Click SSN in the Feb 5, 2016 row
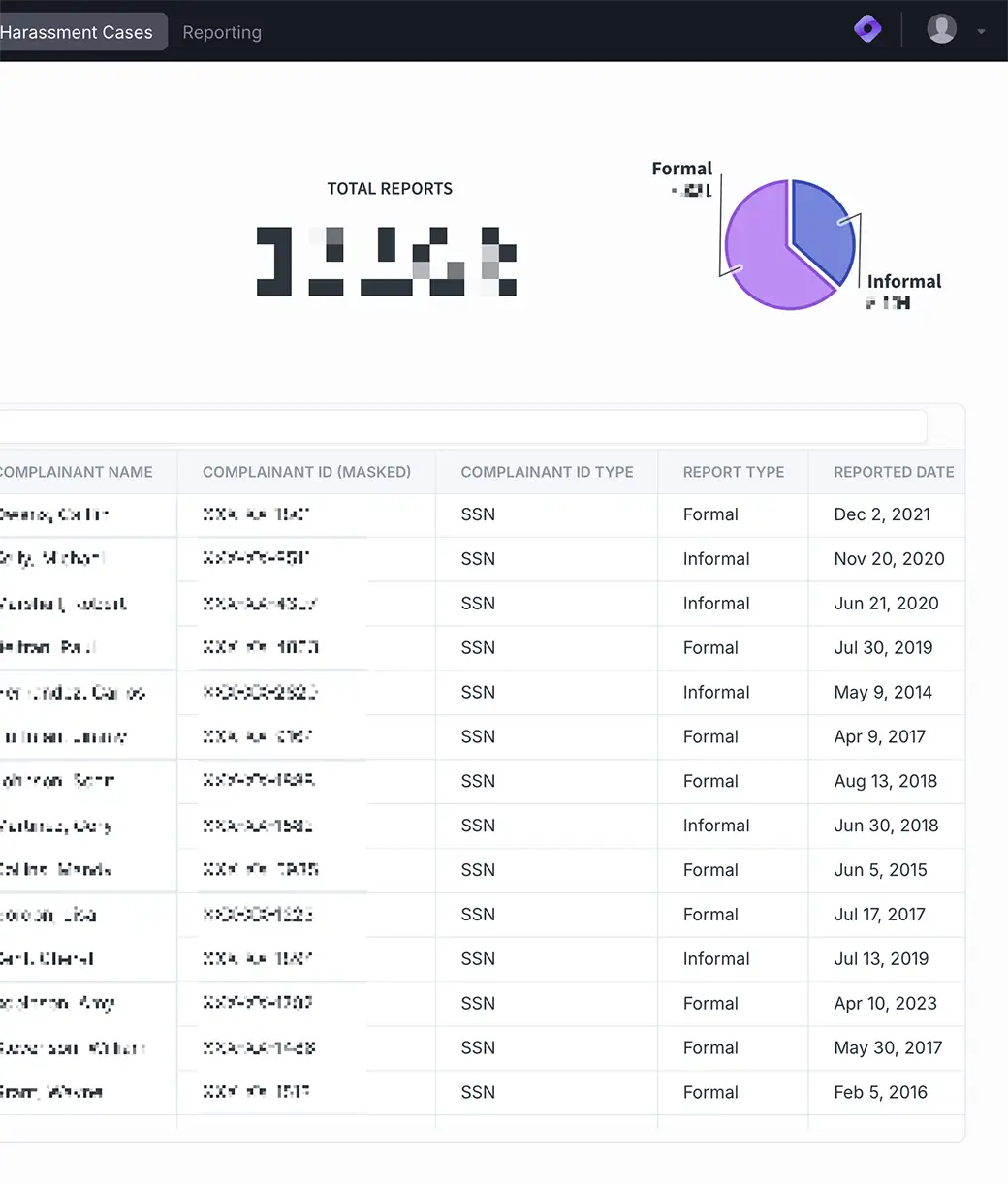This screenshot has height=1184, width=1008. (x=478, y=1092)
